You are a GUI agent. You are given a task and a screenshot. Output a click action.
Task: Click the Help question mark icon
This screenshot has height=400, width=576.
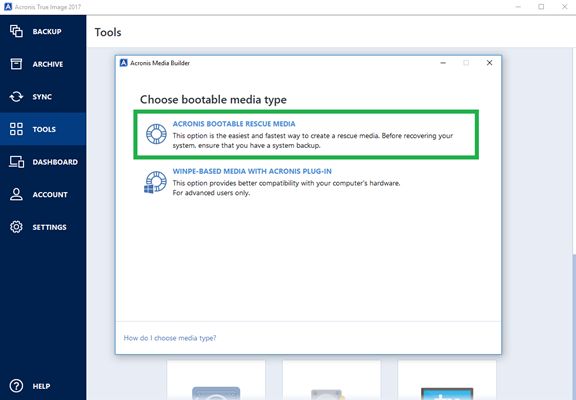[16, 386]
